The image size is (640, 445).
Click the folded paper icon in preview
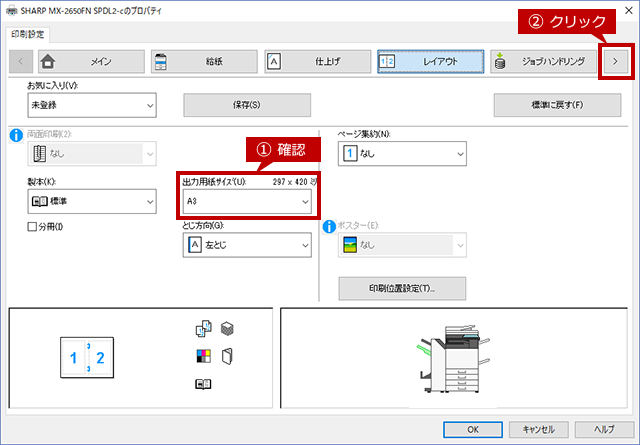[x=227, y=356]
